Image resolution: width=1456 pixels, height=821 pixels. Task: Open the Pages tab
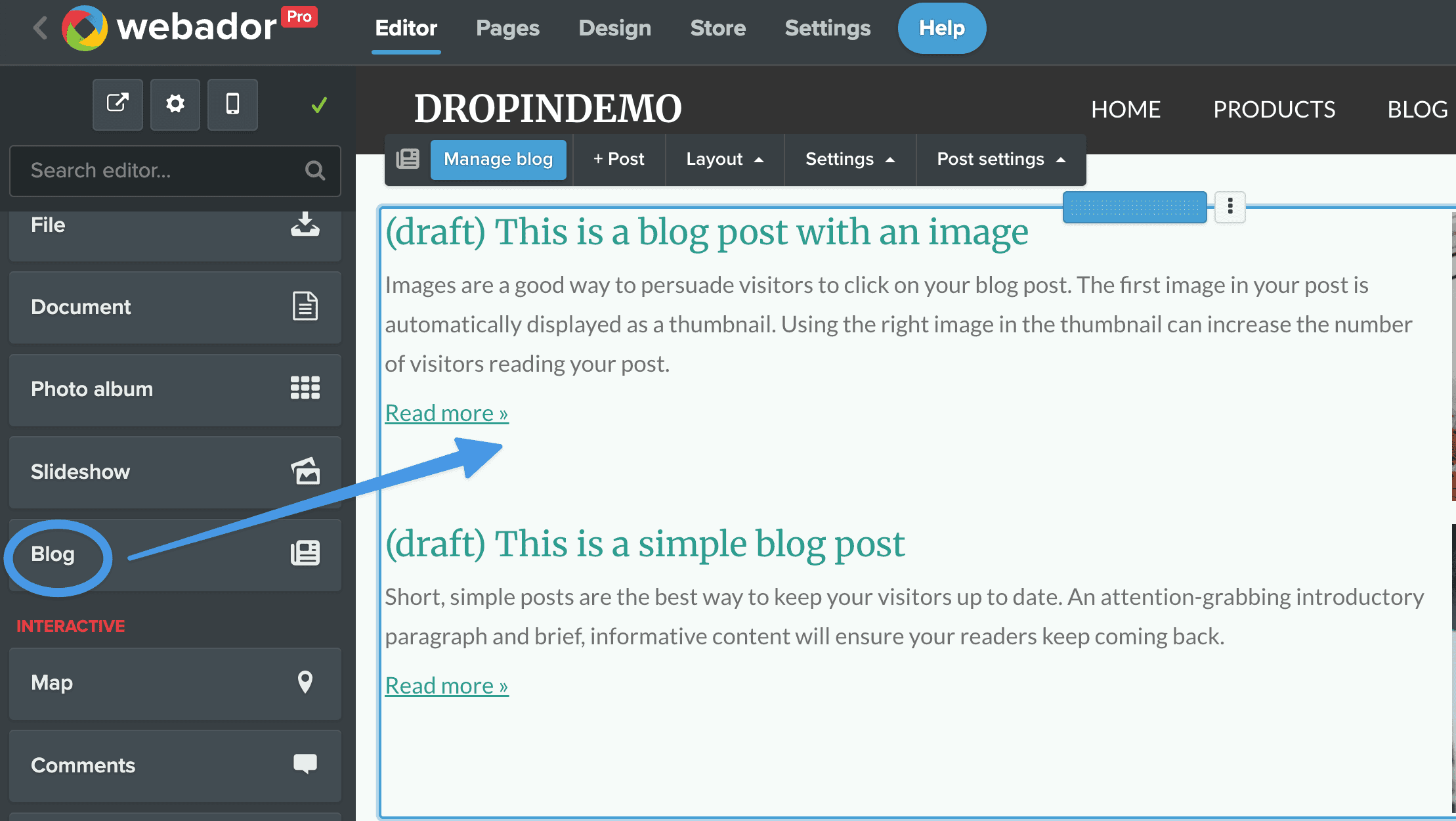coord(507,28)
